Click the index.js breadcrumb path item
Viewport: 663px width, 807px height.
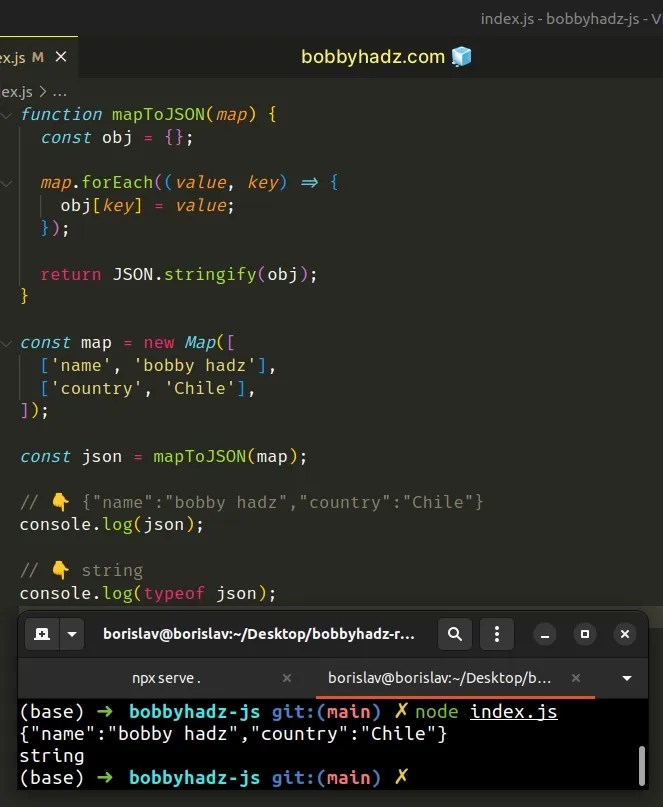[16, 92]
